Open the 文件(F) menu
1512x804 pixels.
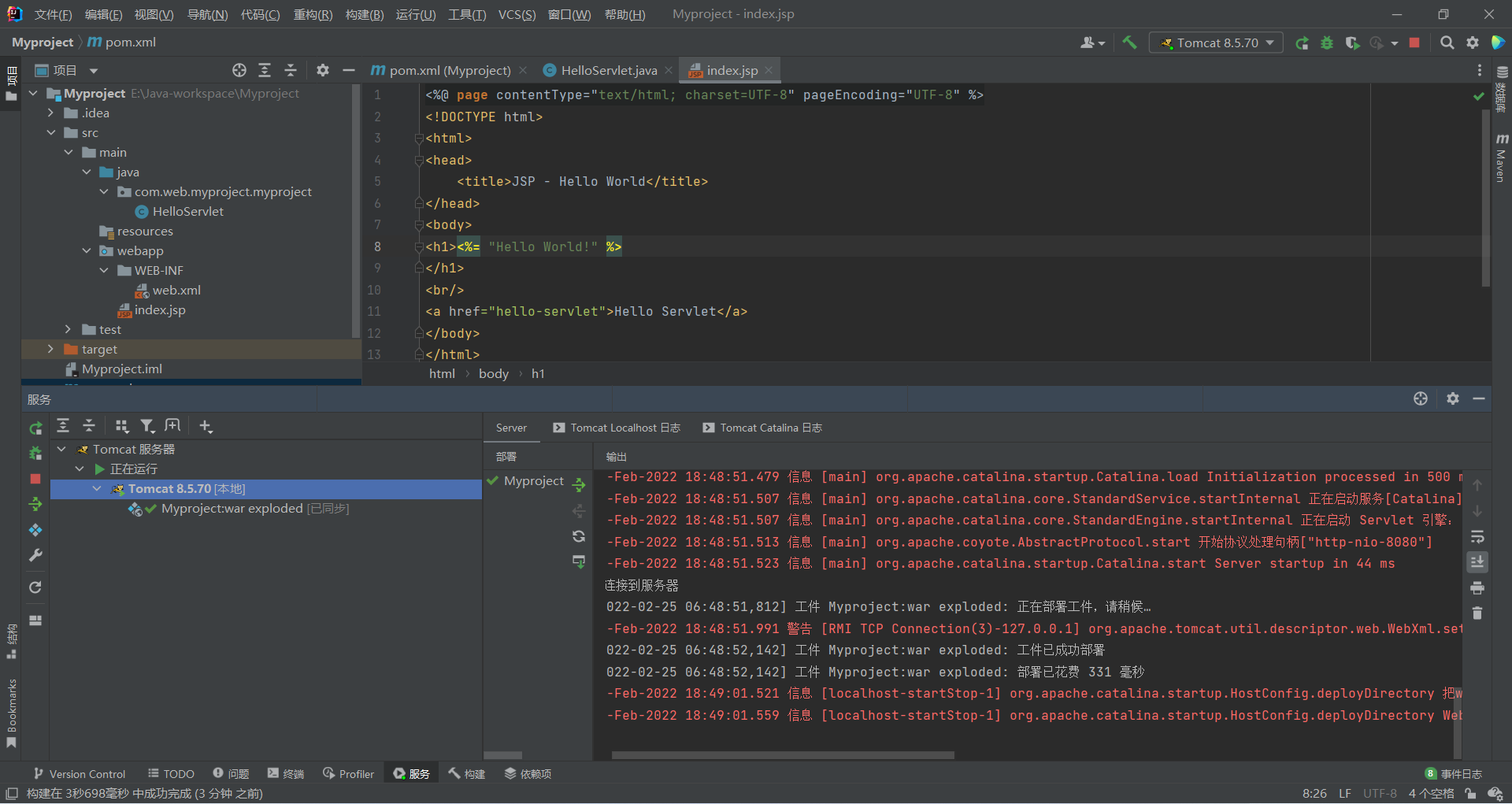click(x=53, y=14)
